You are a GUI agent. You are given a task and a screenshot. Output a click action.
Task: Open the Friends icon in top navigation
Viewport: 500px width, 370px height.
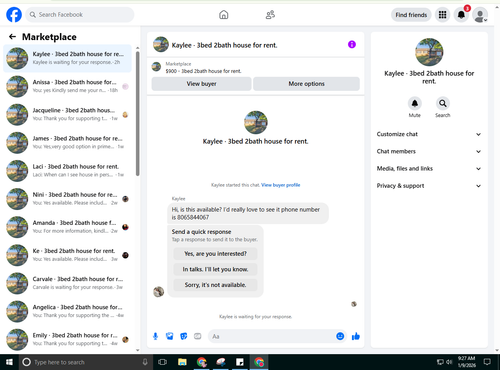pos(270,15)
